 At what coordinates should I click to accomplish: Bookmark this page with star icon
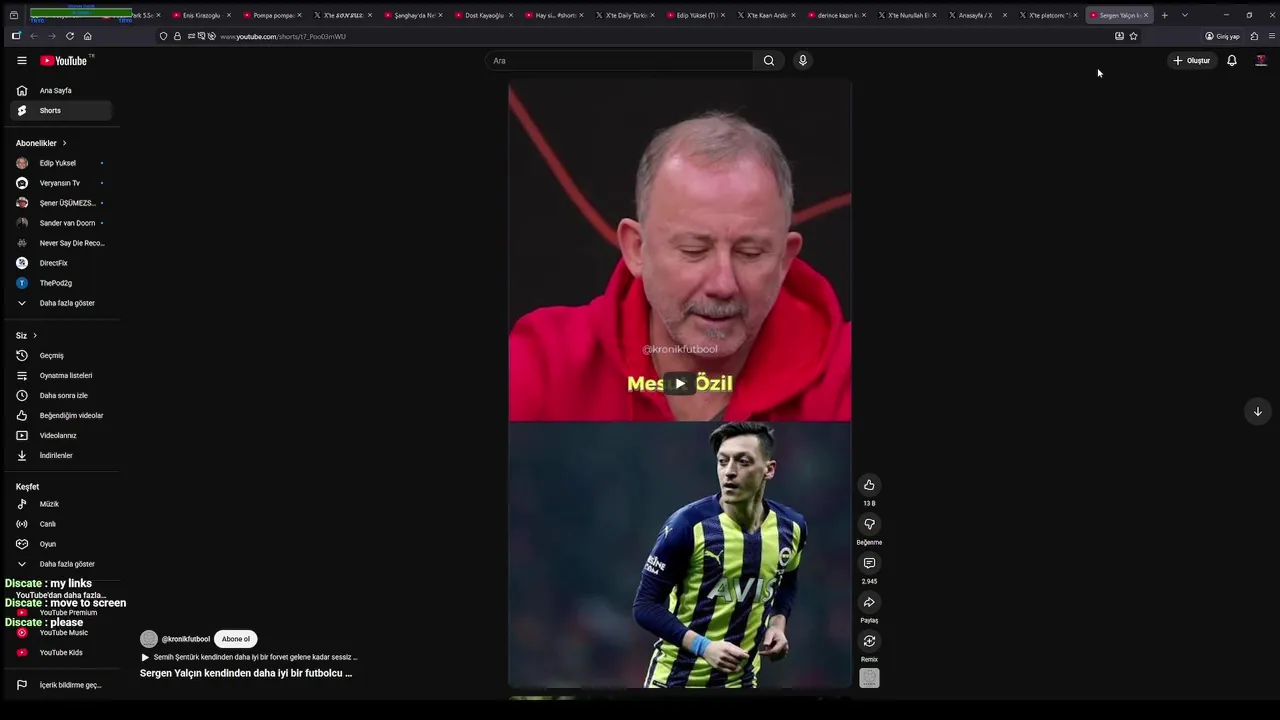tap(1133, 36)
